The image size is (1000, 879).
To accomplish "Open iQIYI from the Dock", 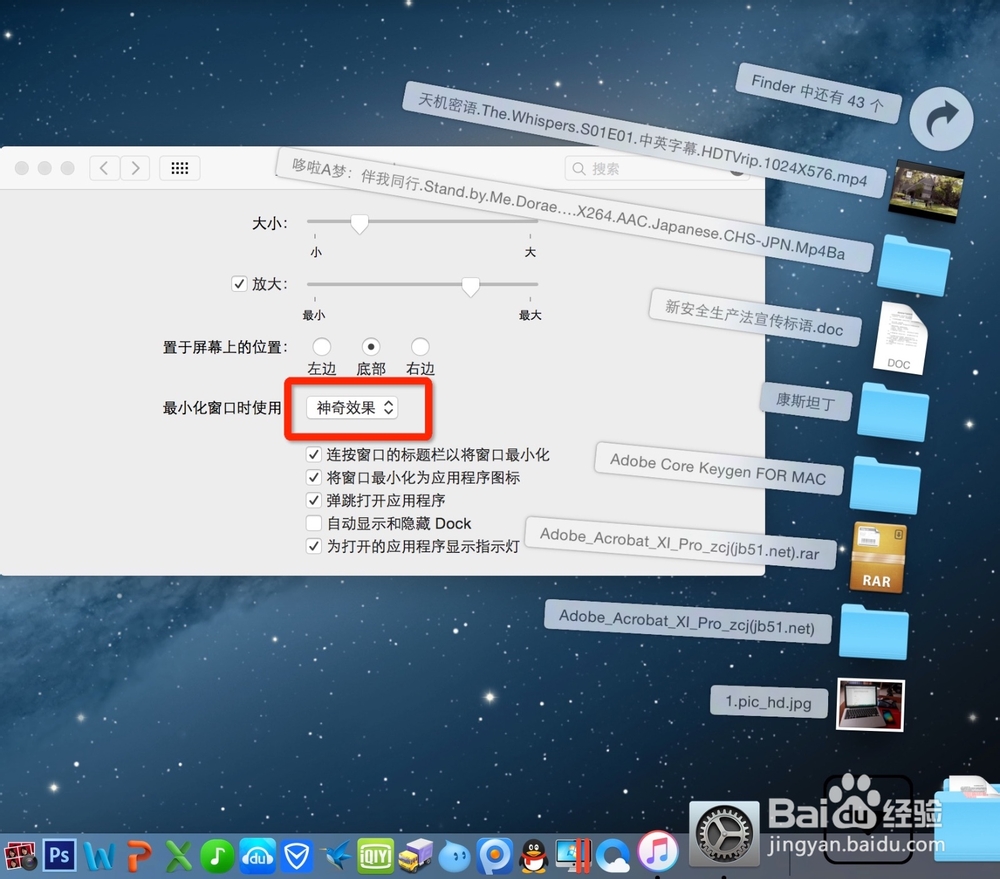I will 375,856.
